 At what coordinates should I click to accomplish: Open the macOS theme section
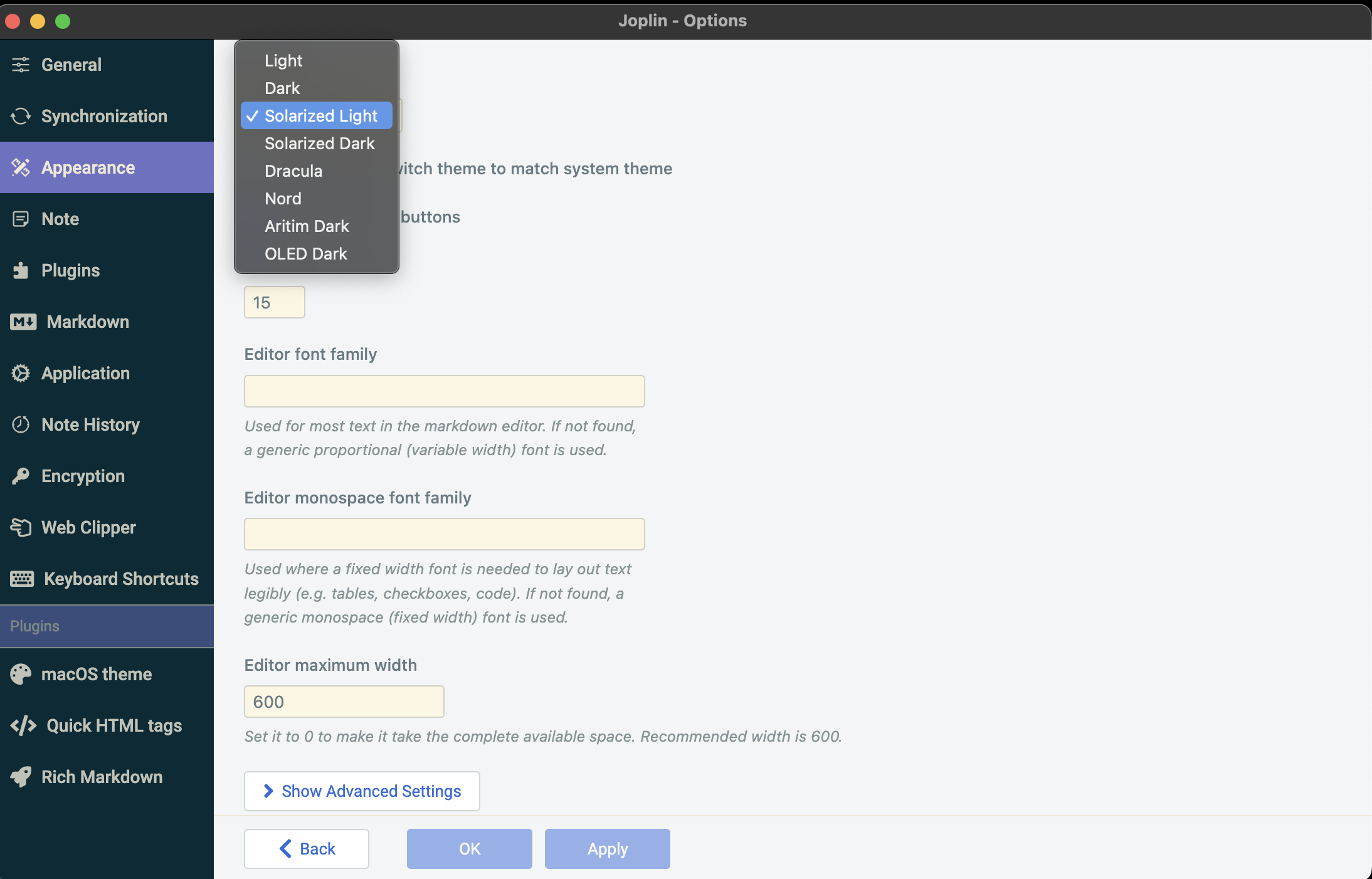point(97,674)
